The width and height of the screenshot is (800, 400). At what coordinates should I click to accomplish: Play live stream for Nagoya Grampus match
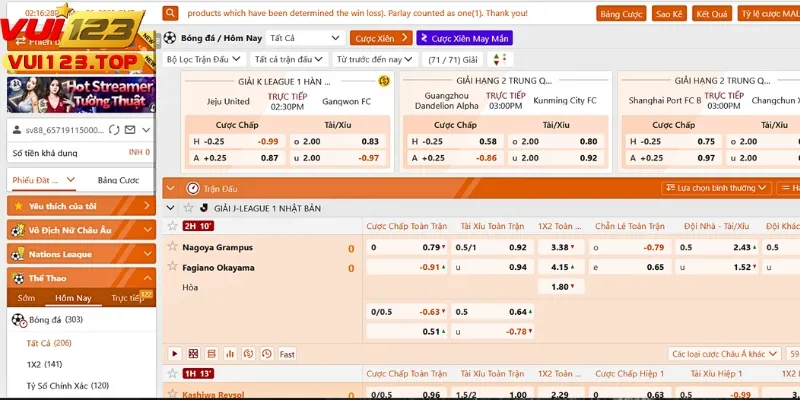174,354
